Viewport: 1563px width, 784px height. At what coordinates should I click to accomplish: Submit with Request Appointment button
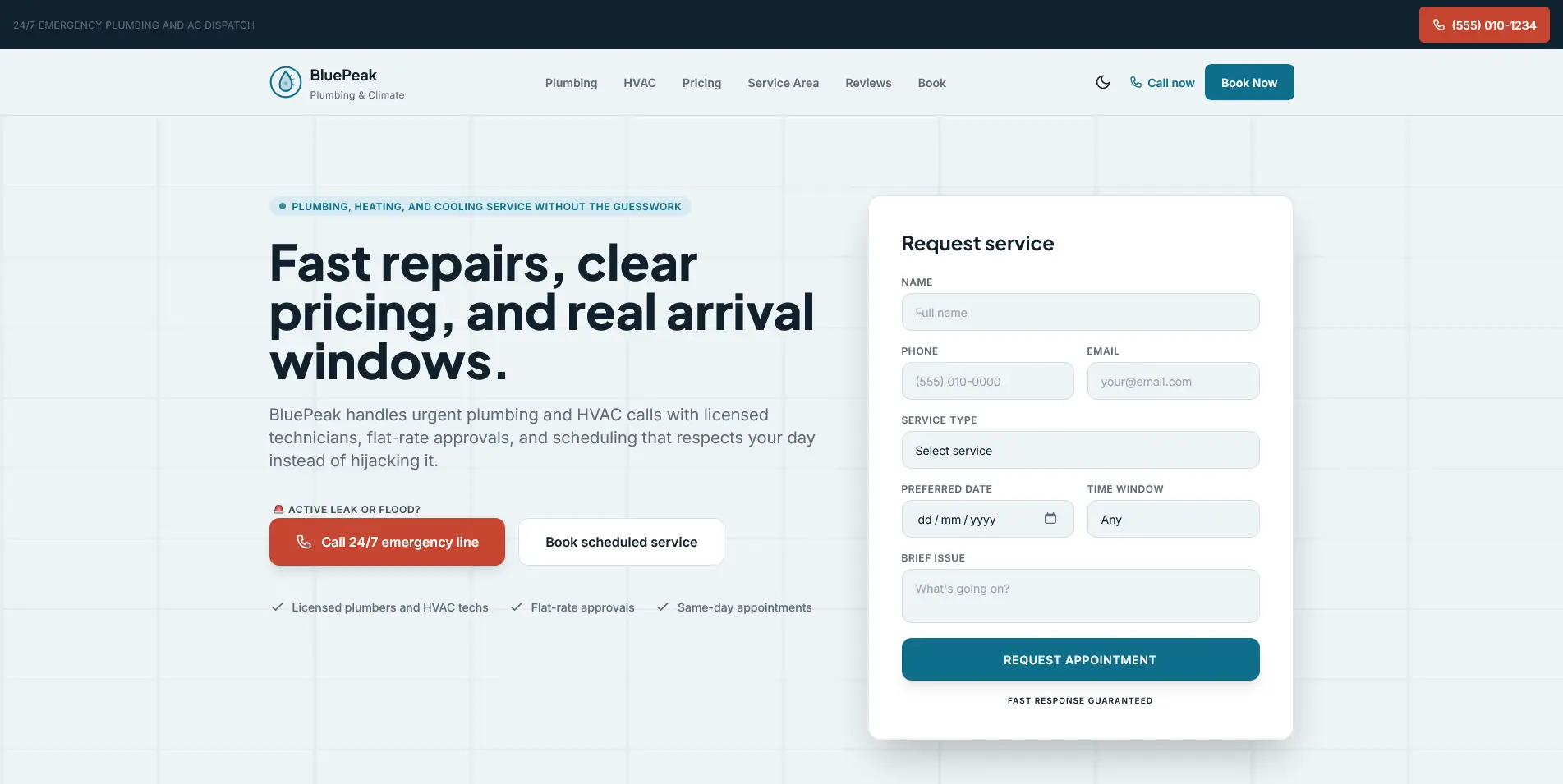[x=1080, y=659]
